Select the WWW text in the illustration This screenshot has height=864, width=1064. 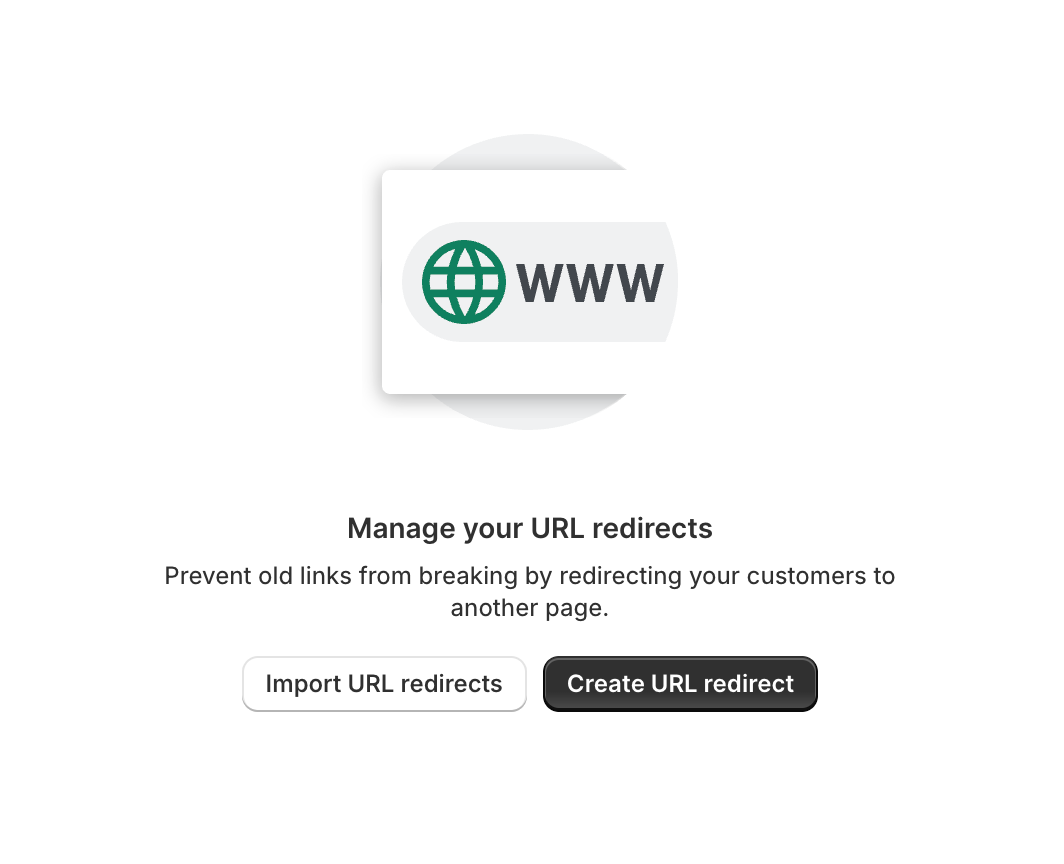click(590, 282)
